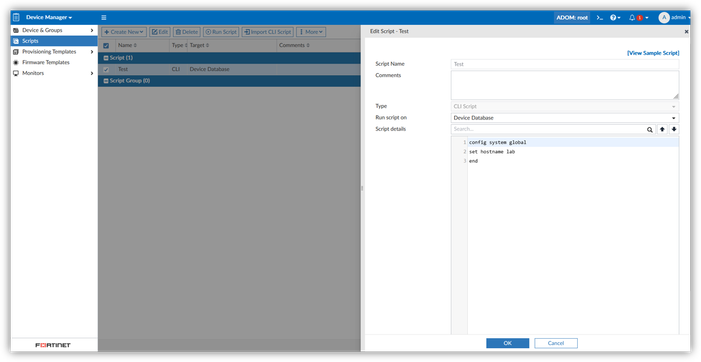Image resolution: width=701 pixels, height=362 pixels.
Task: Click the Fortinet logo
Action: [x=53, y=345]
